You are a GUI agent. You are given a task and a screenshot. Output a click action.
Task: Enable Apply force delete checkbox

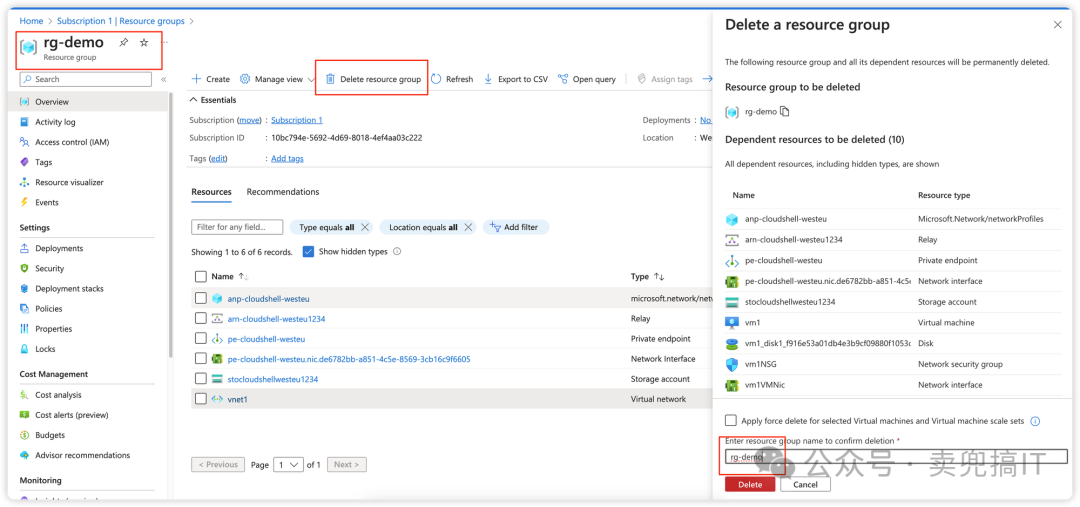click(731, 420)
